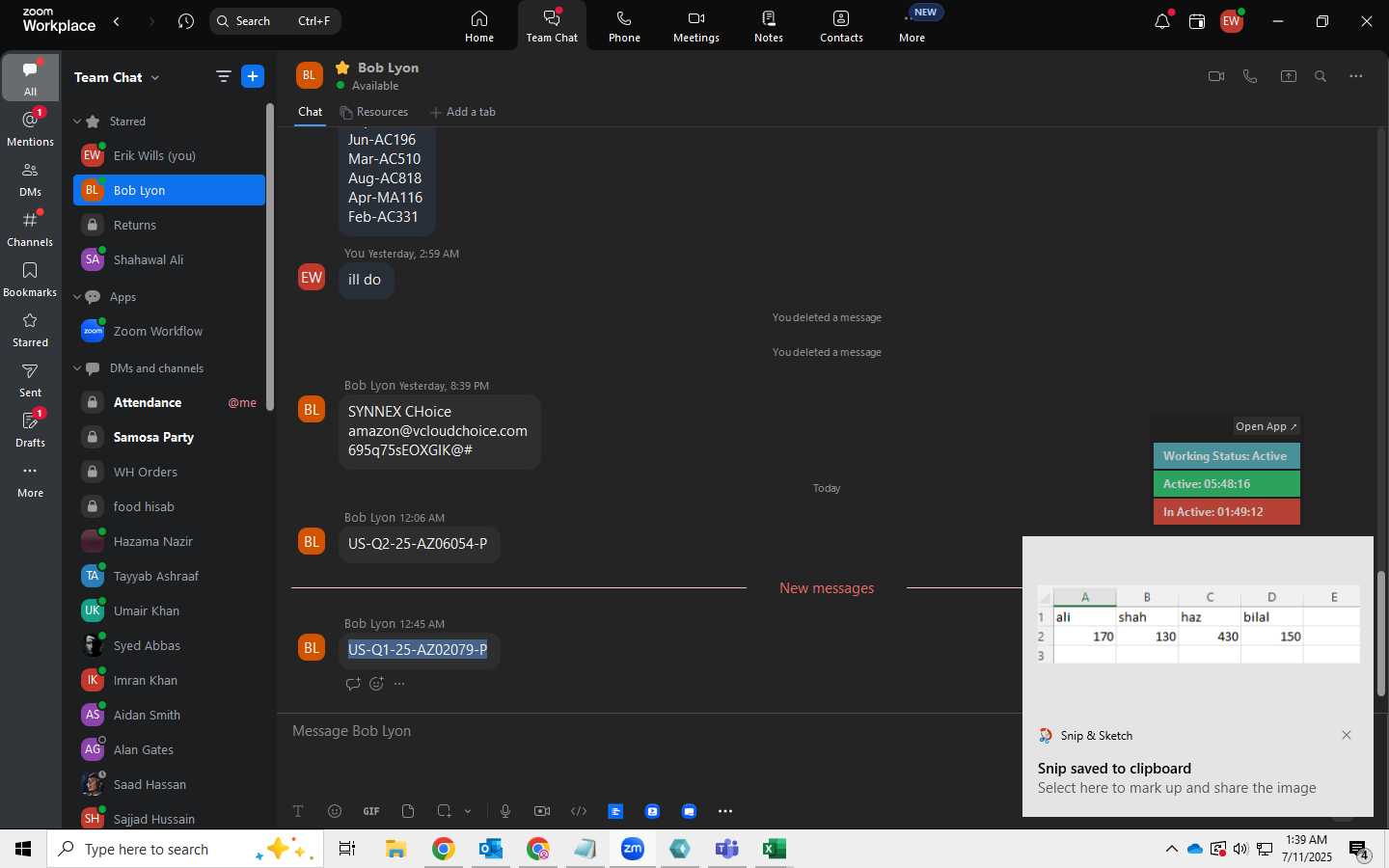The height and width of the screenshot is (868, 1389).
Task: Search within Bob Lyon chat
Action: (x=1321, y=76)
